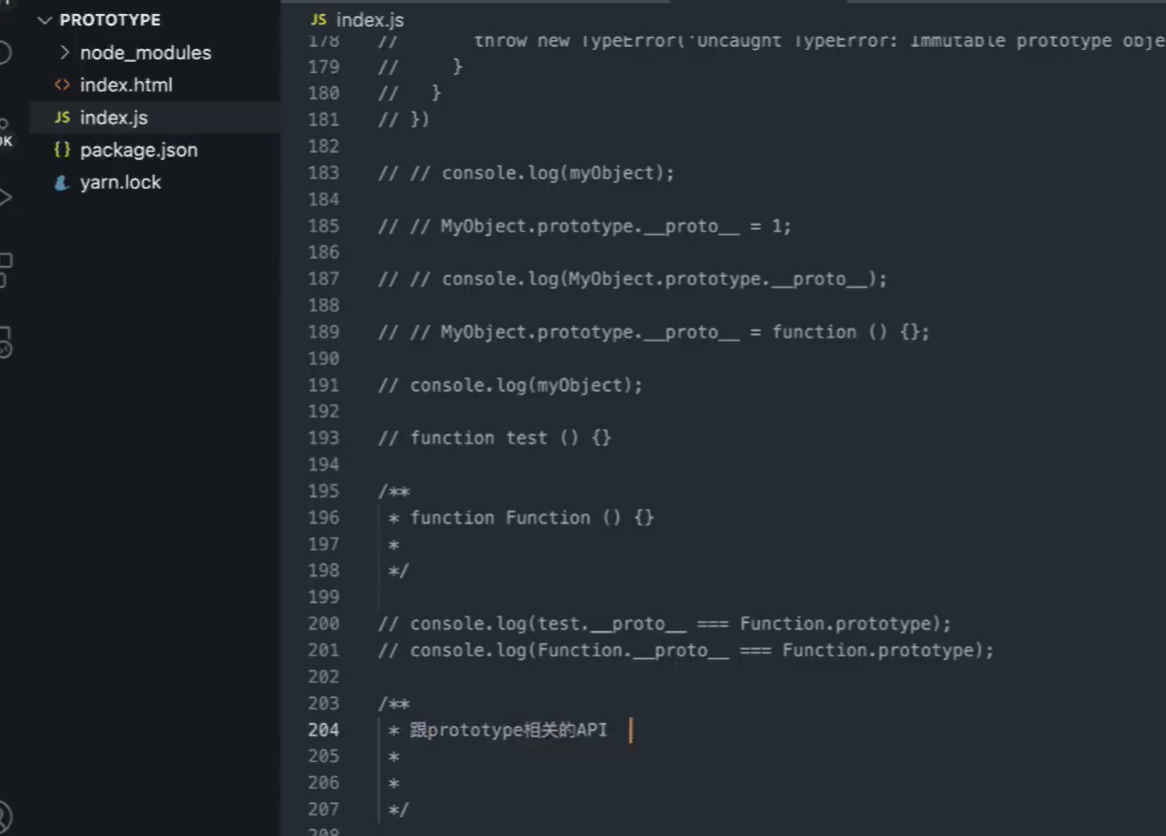Click the 'console.log(MyObject.prototype.__proto__);' line
1166x836 pixels.
pos(633,279)
